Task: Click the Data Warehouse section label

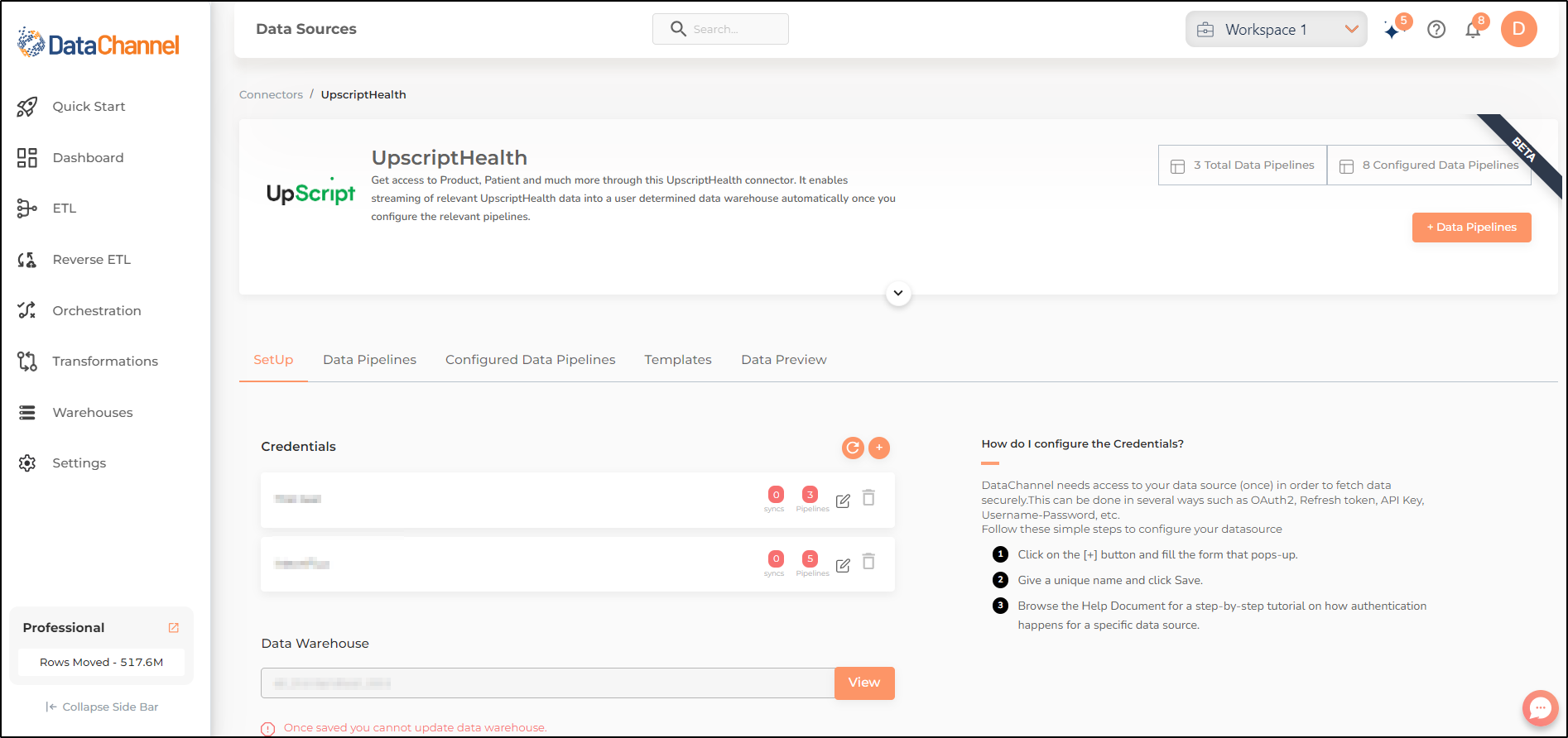Action: (315, 644)
